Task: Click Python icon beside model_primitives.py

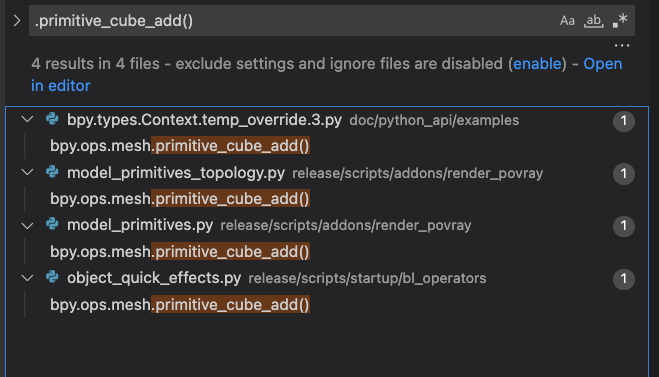Action: point(52,224)
